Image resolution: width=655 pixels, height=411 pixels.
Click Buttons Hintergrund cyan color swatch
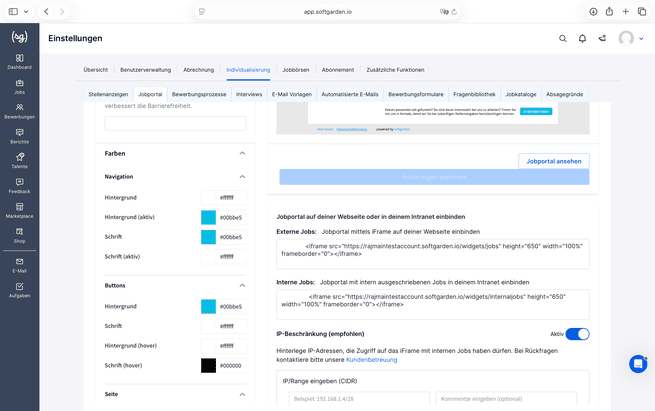pos(208,307)
